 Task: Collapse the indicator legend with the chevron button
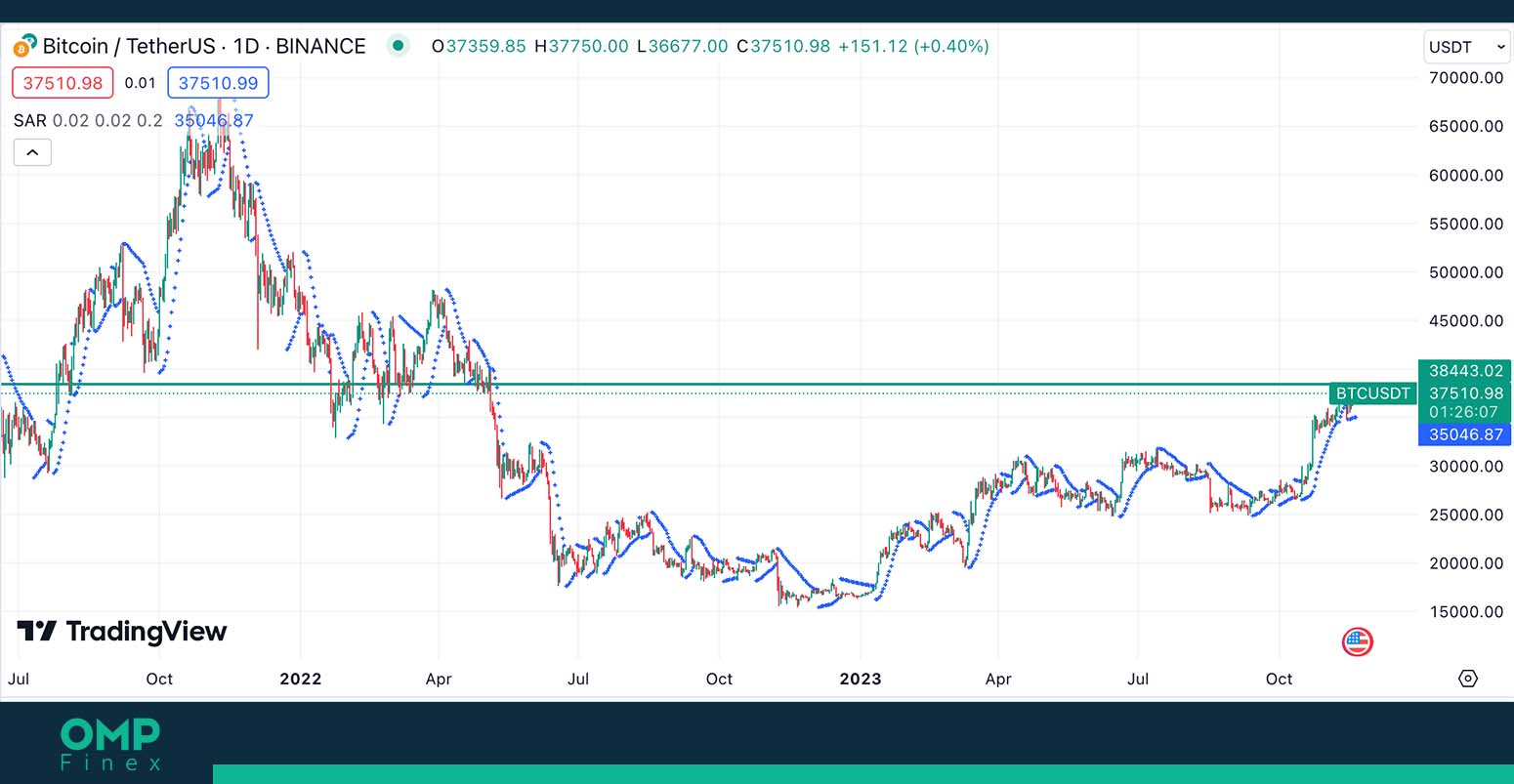click(32, 152)
